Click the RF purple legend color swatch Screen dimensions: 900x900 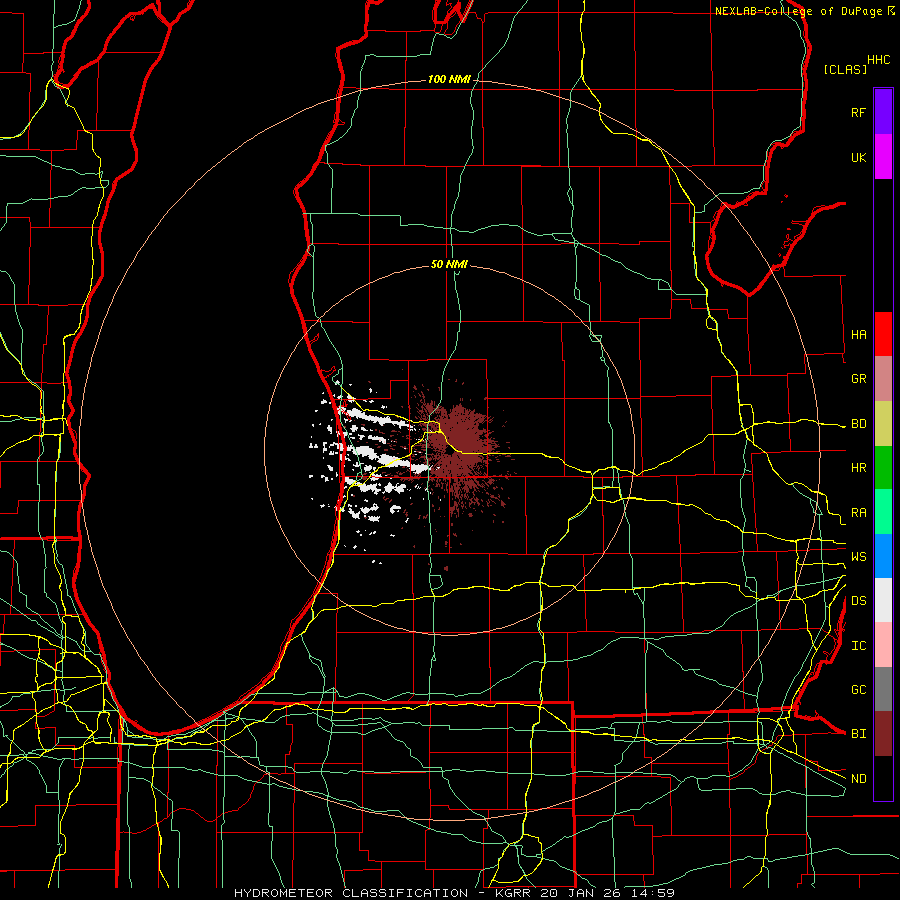tap(883, 112)
